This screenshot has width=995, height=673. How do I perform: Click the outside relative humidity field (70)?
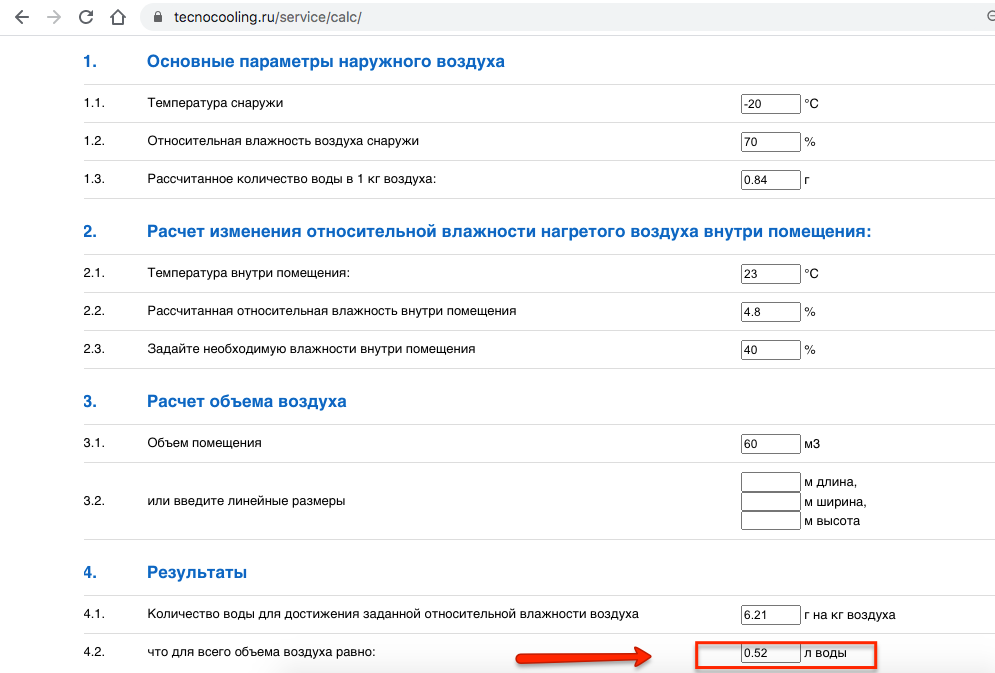(x=770, y=142)
